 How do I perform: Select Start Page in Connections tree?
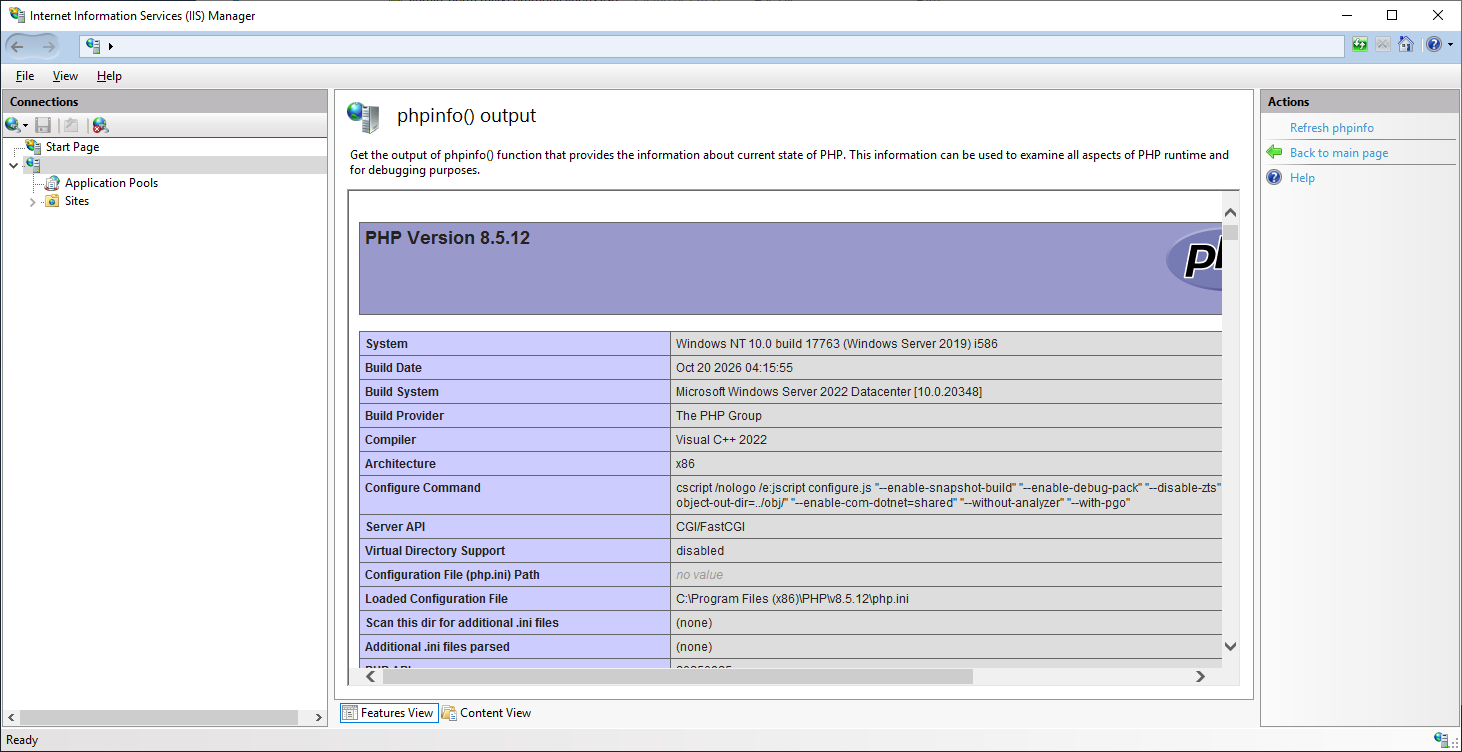tap(72, 147)
